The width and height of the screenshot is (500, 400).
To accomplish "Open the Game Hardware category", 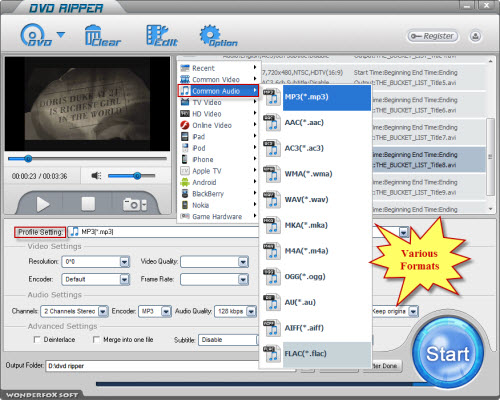I will tap(218, 217).
